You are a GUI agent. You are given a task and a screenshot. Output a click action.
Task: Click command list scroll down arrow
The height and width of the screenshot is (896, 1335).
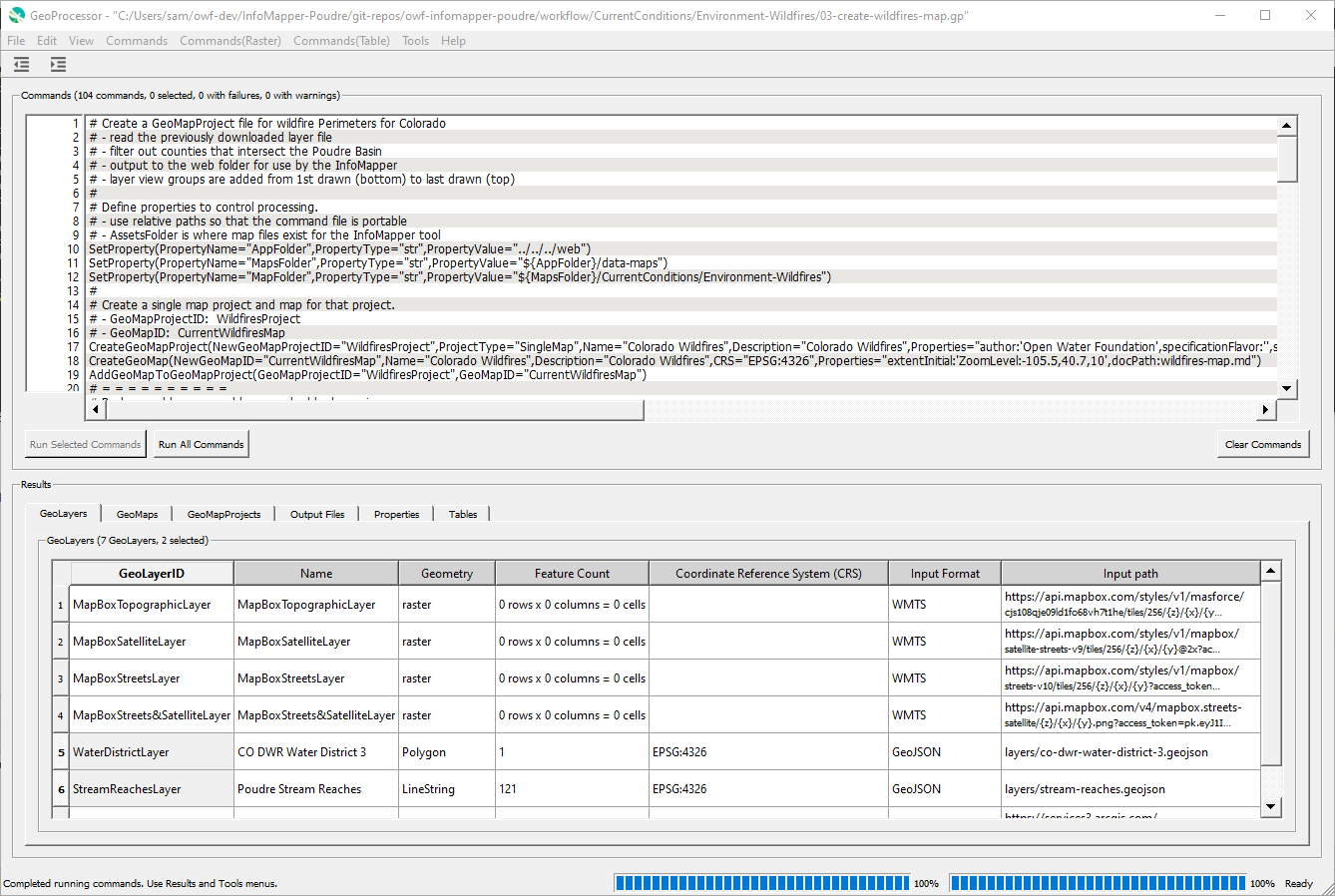(1287, 388)
